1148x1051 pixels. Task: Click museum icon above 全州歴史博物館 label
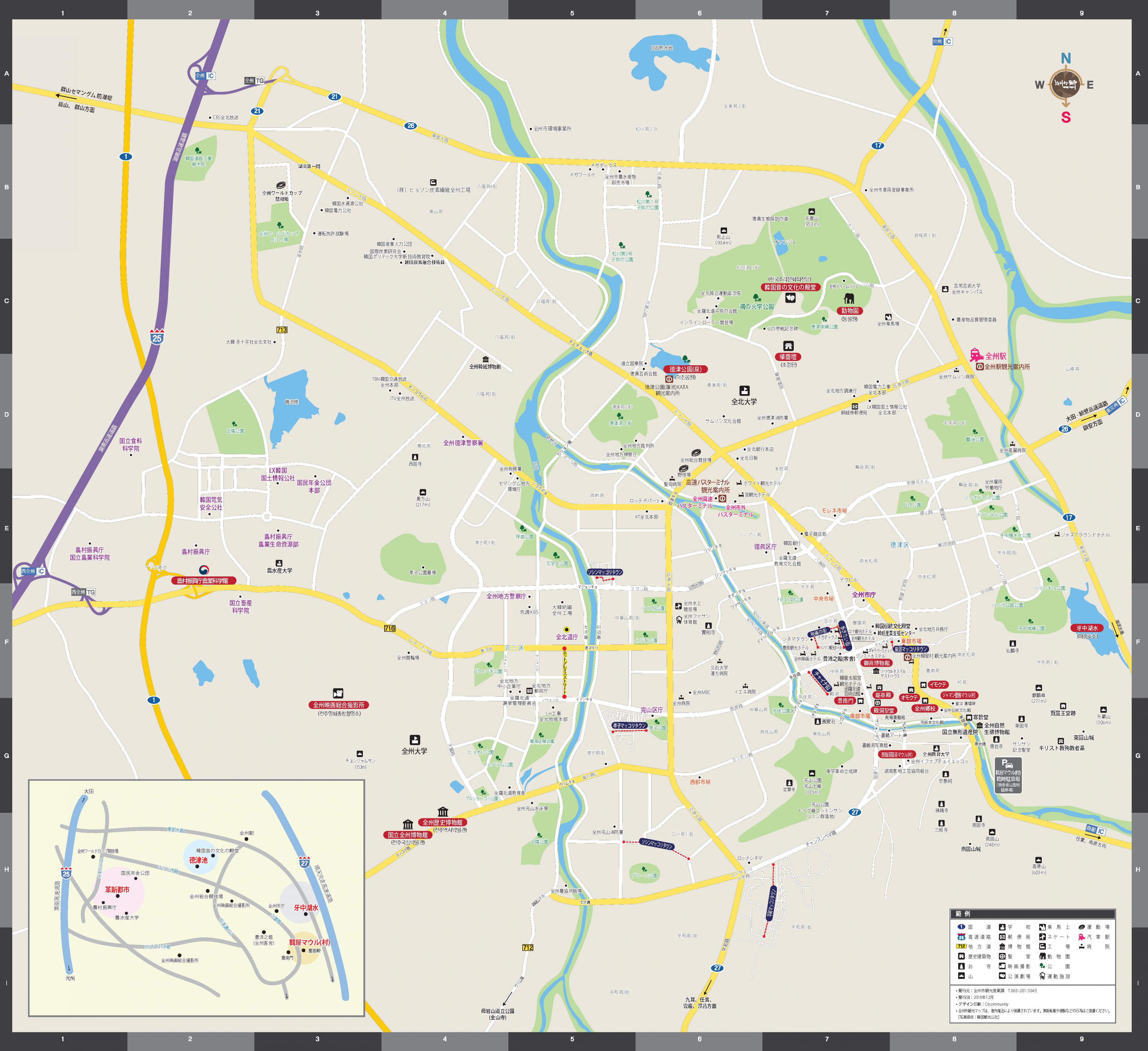[443, 811]
